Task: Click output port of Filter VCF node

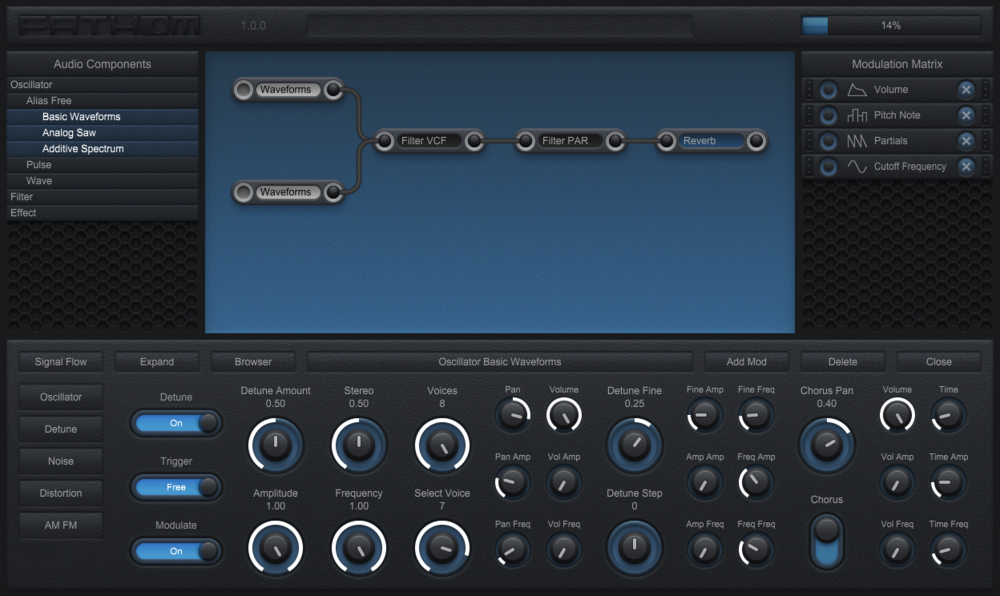Action: click(474, 141)
